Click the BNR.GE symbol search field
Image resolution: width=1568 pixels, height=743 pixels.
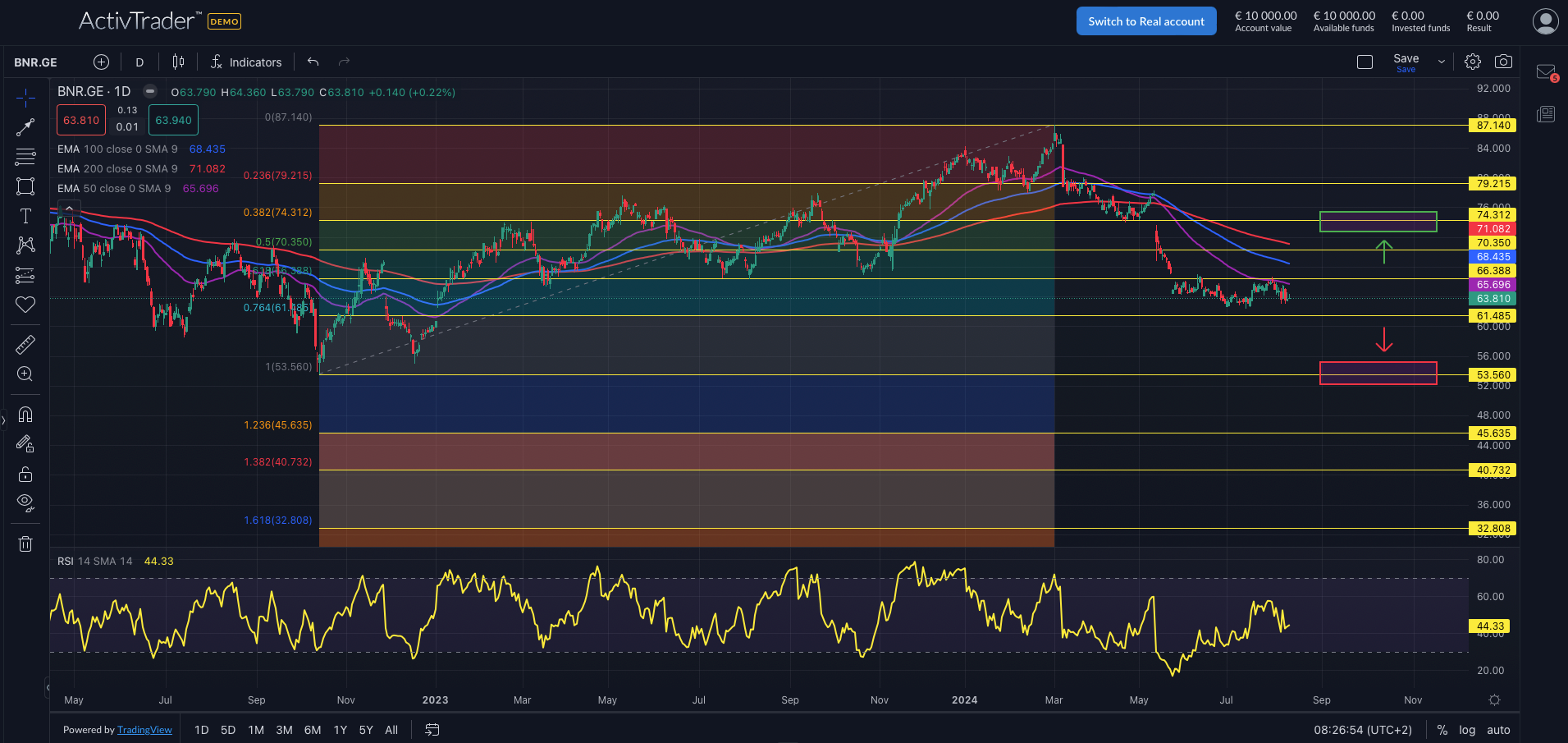click(x=36, y=62)
